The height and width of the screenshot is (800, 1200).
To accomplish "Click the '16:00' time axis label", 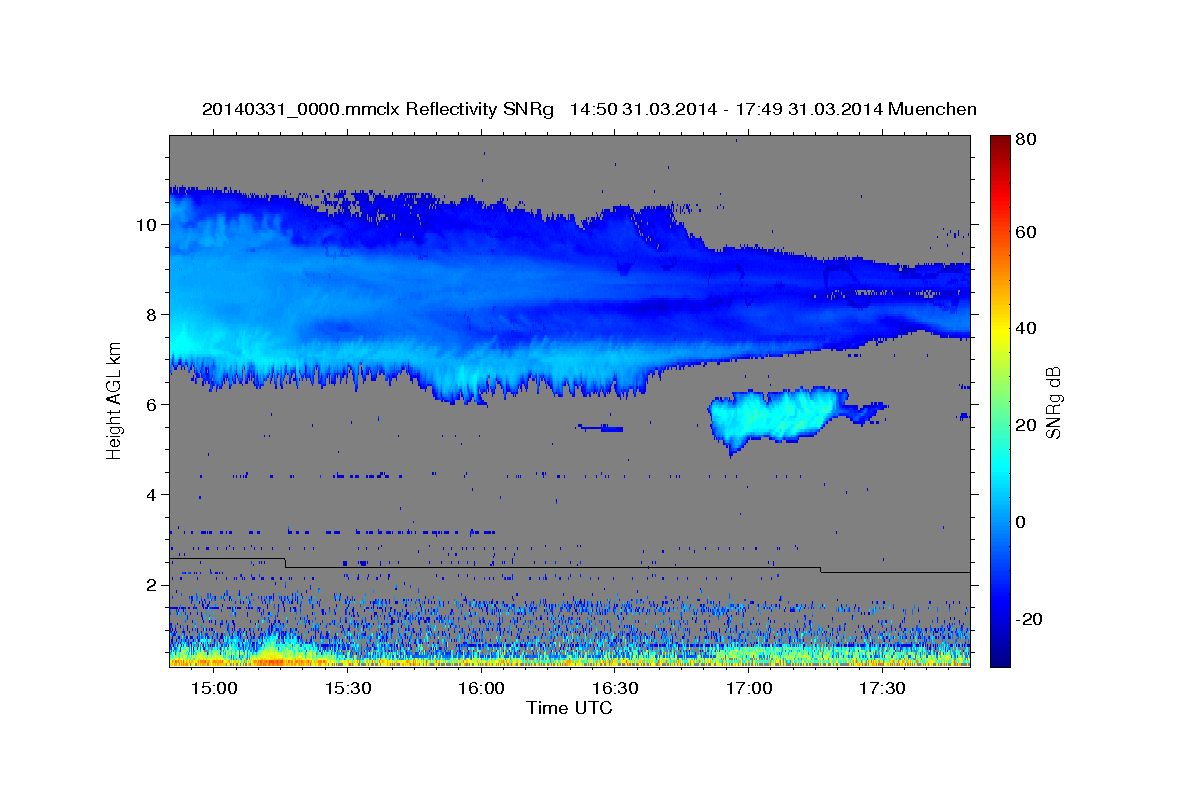I will point(481,689).
